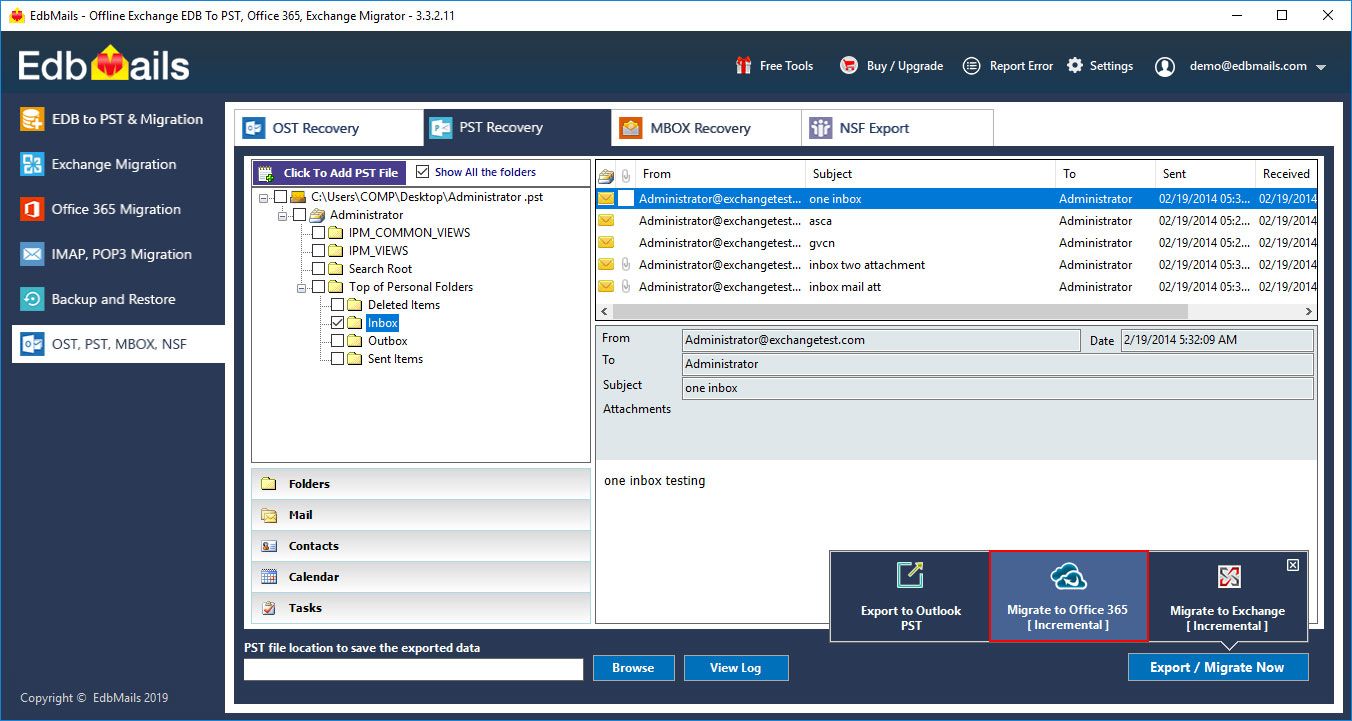This screenshot has width=1352, height=721.
Task: Click right arrow of email list scrollbar
Action: pyautogui.click(x=1308, y=312)
